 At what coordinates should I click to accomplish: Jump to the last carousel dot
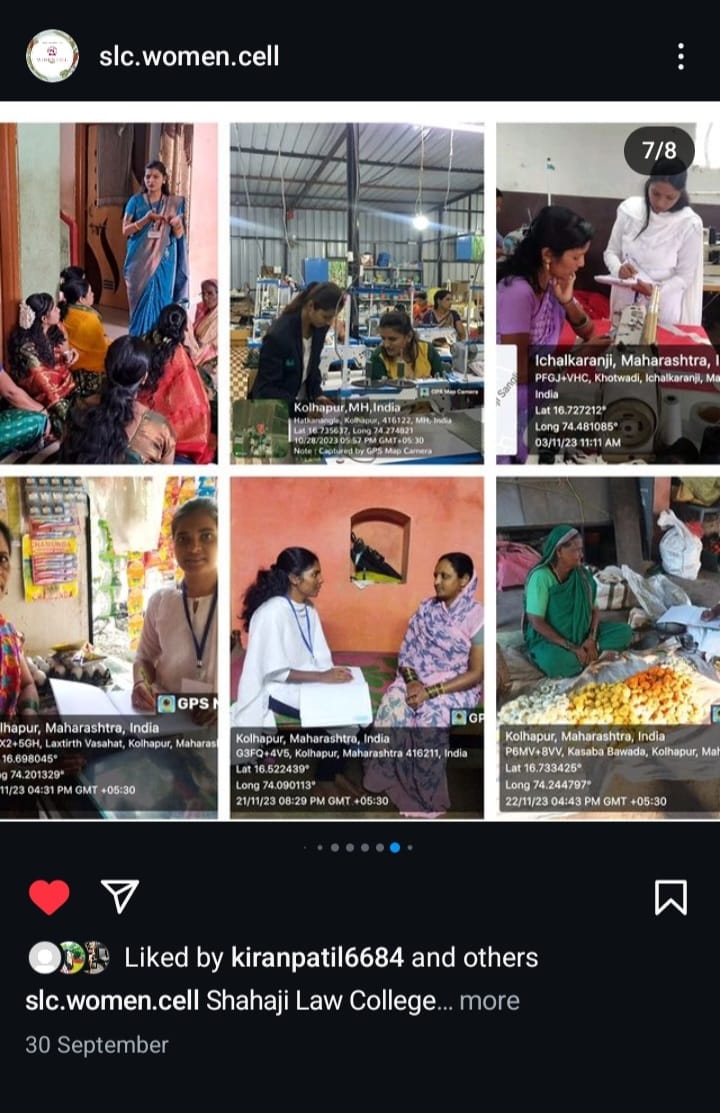tap(410, 847)
